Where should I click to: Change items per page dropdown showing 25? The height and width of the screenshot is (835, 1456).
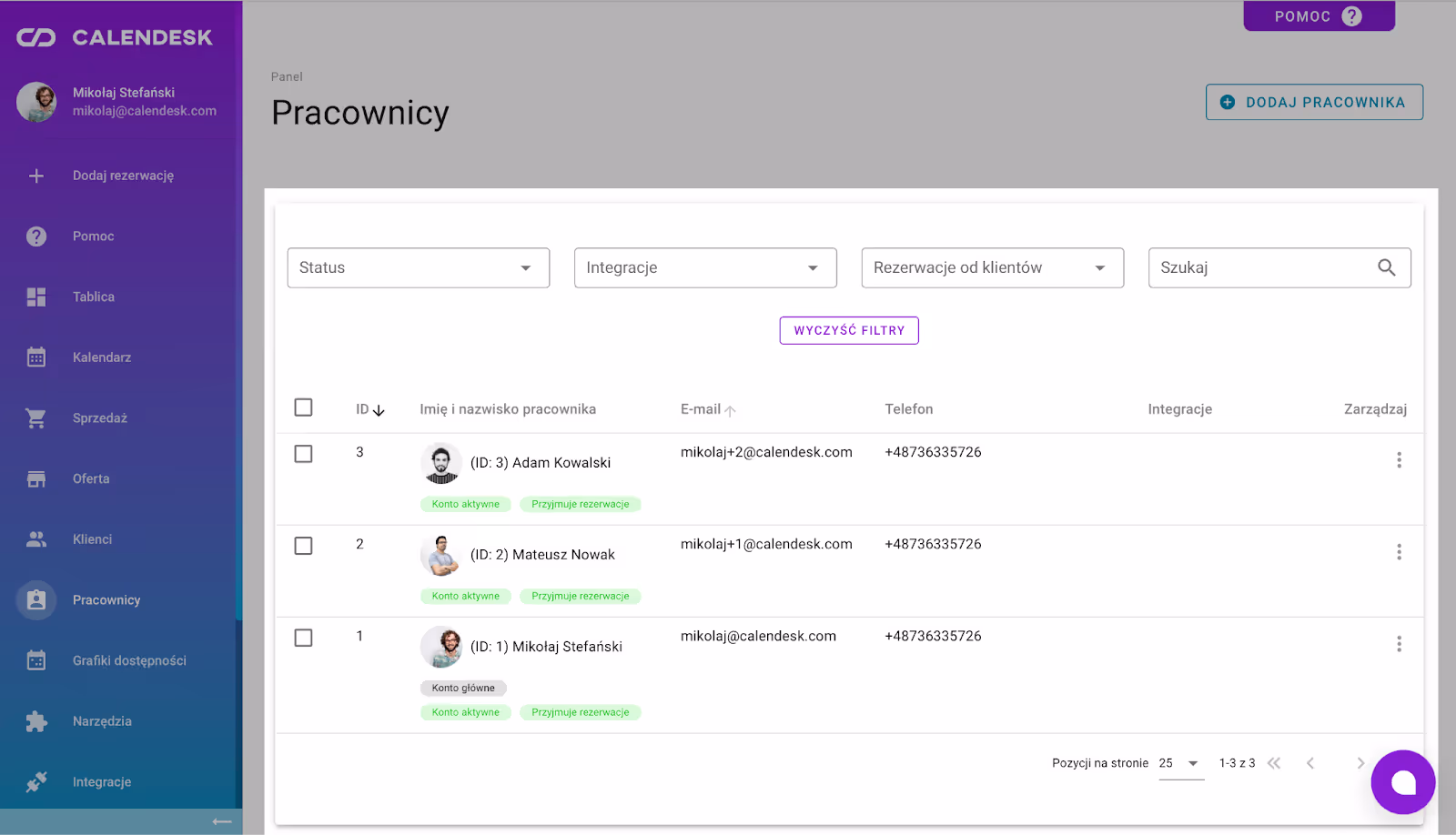coord(1180,763)
